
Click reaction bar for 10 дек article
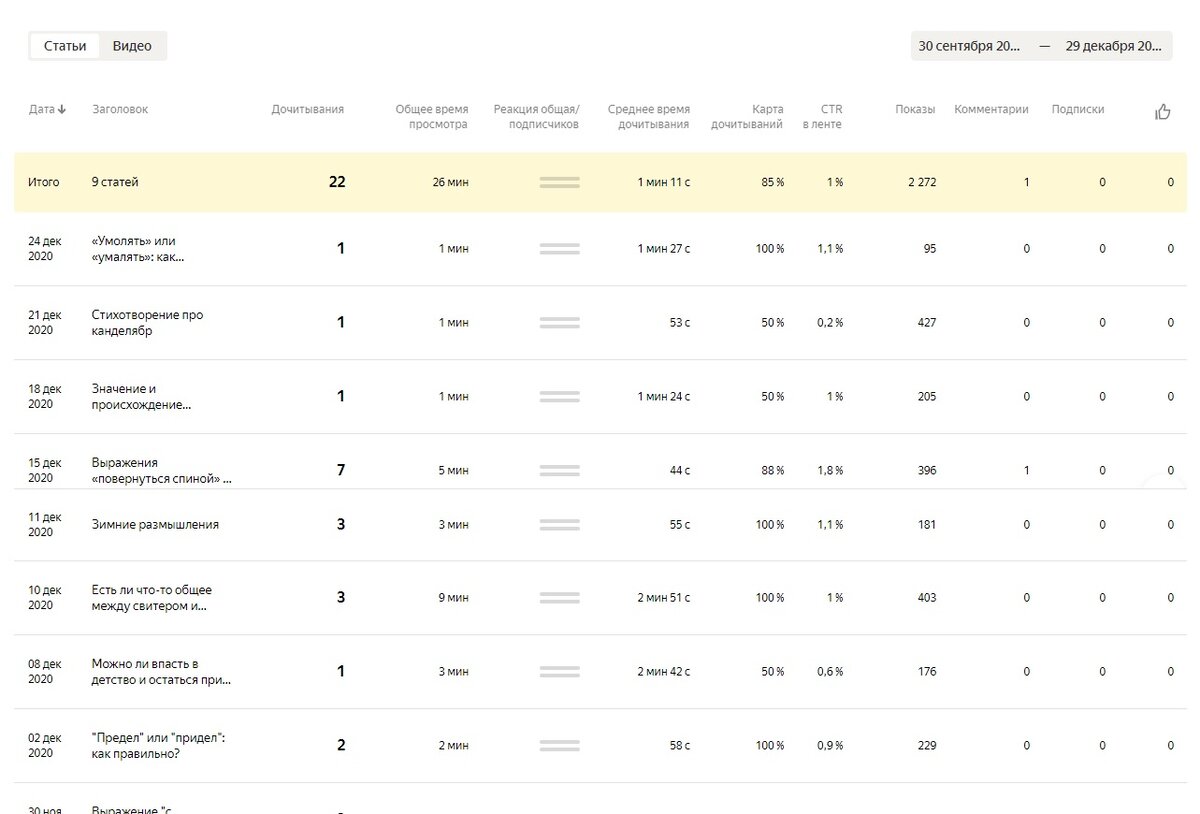pos(559,598)
